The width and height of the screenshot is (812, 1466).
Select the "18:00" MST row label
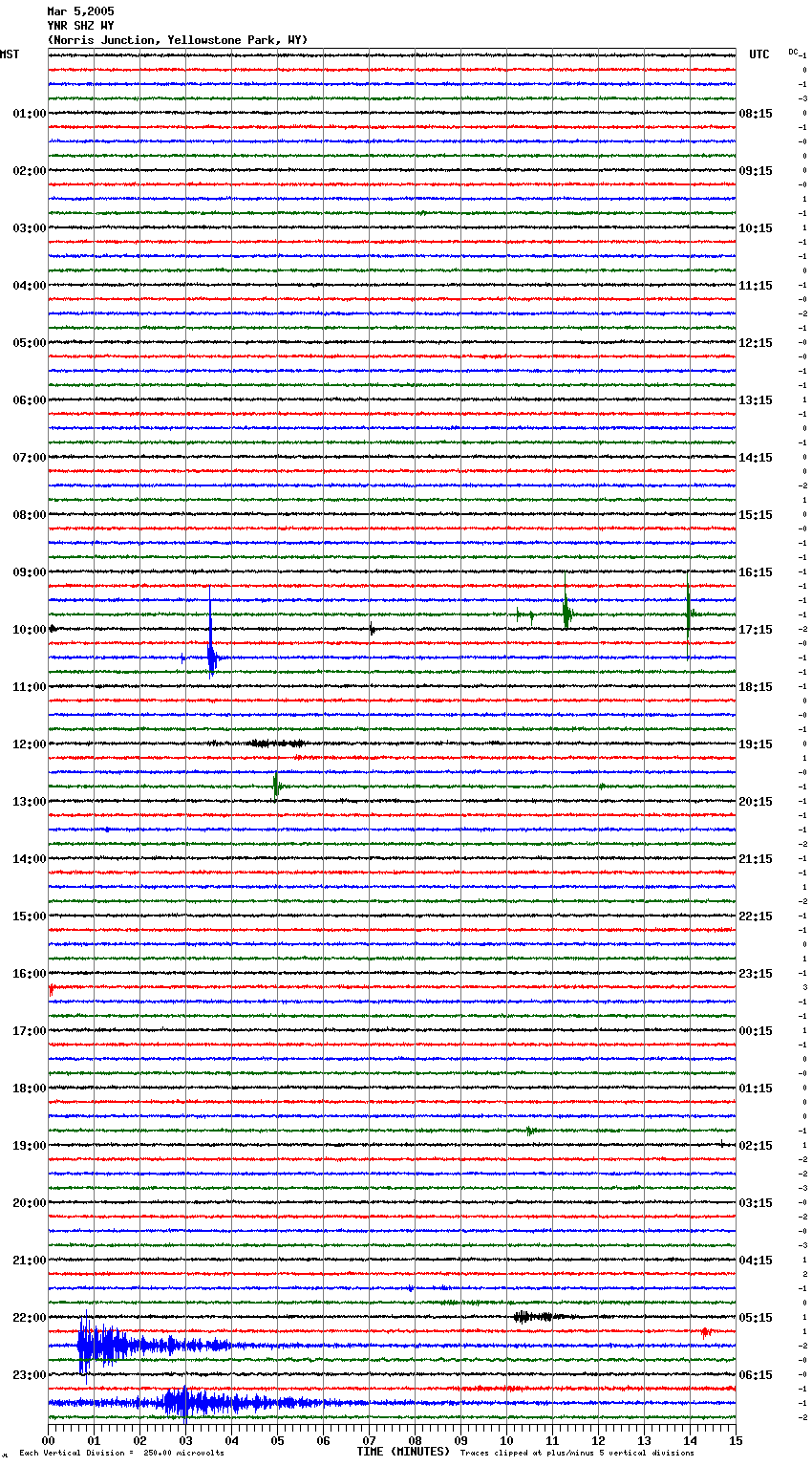(x=30, y=1089)
